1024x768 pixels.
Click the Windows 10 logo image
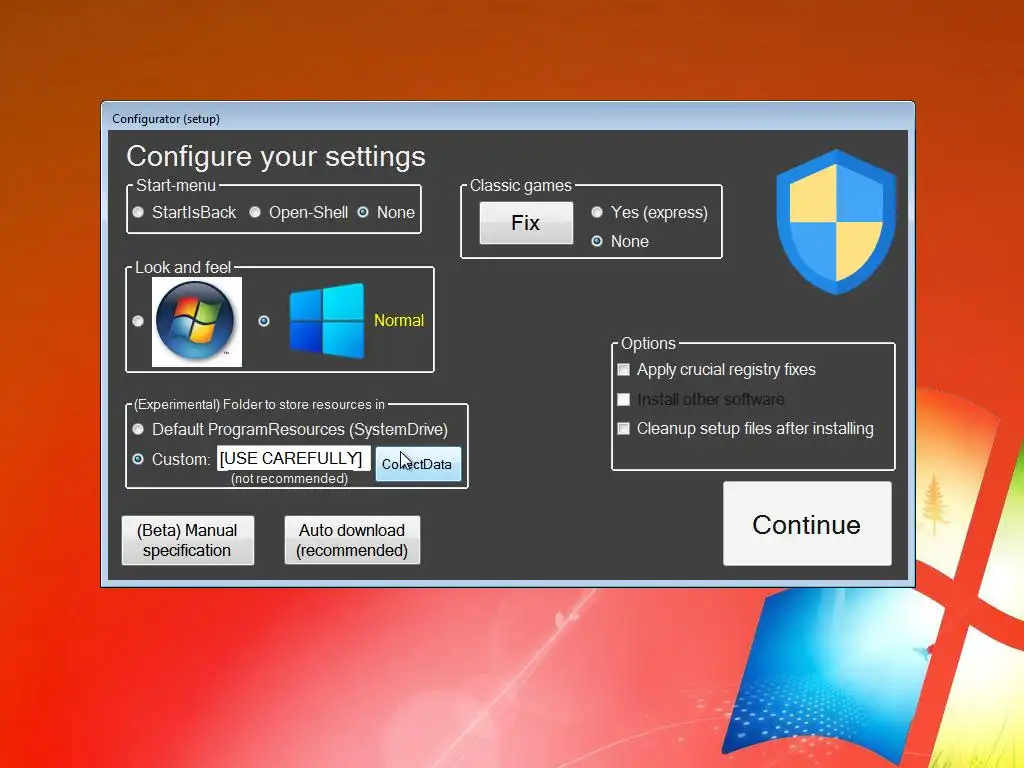pos(327,320)
